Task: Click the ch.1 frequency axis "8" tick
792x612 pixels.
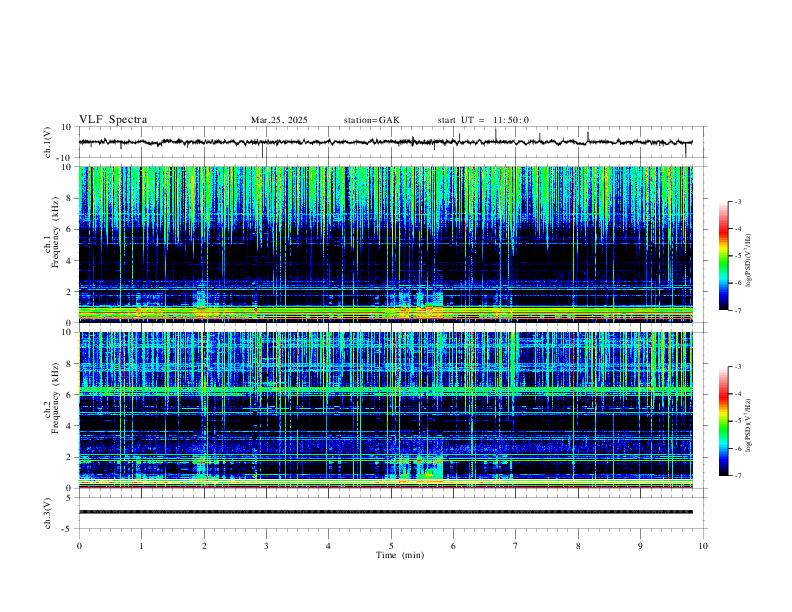Action: coord(70,198)
